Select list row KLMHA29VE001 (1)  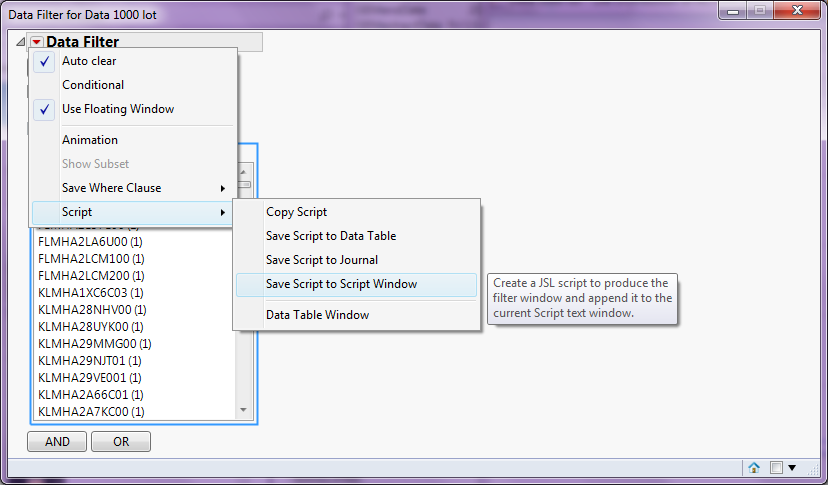[x=135, y=378]
